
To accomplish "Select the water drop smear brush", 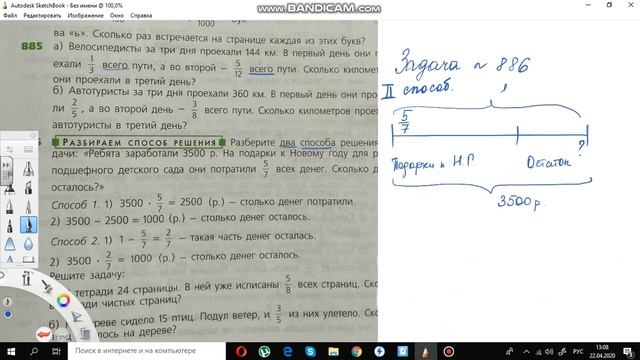I will (x=28, y=244).
